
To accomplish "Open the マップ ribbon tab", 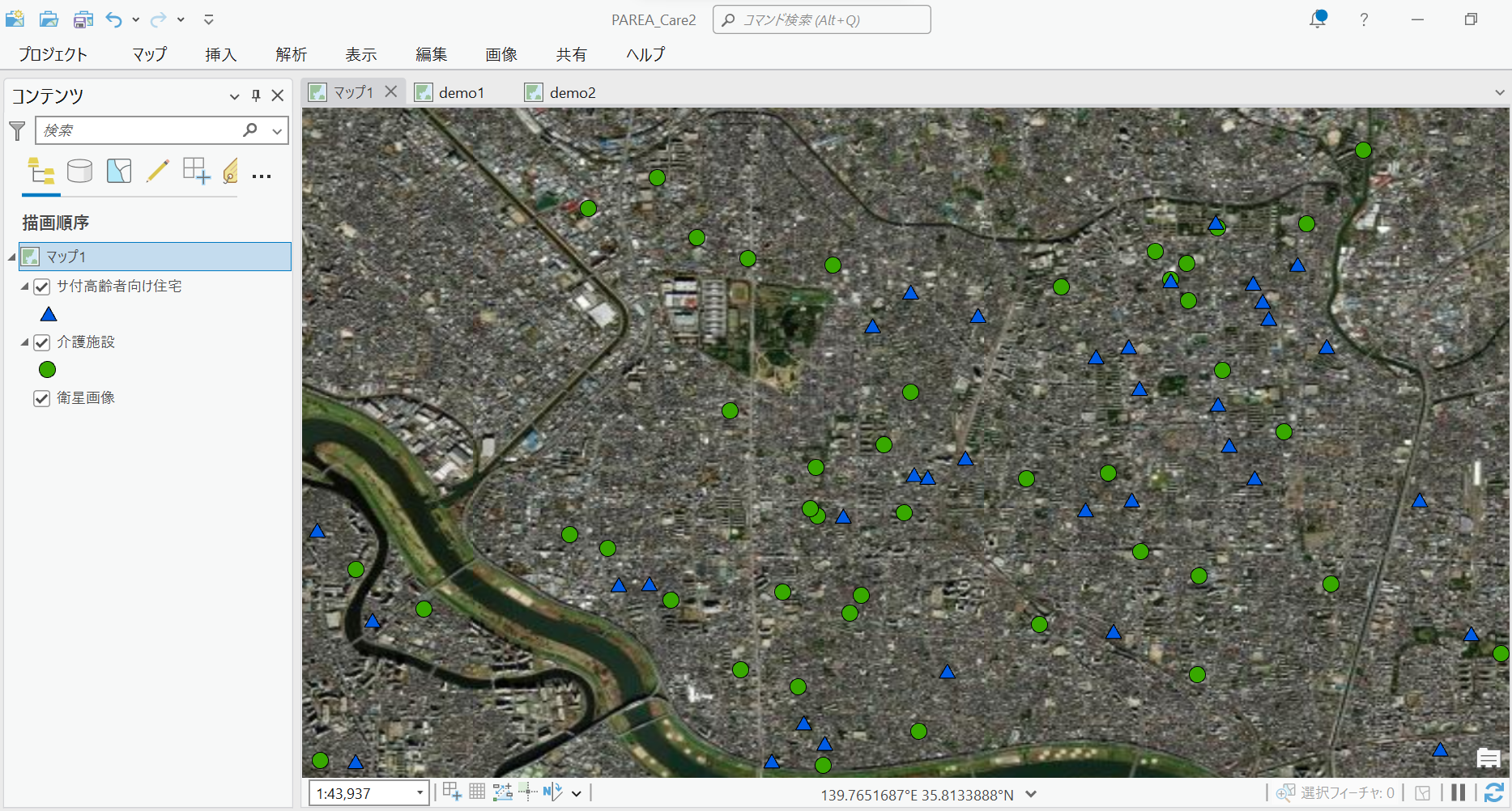I will (x=150, y=54).
